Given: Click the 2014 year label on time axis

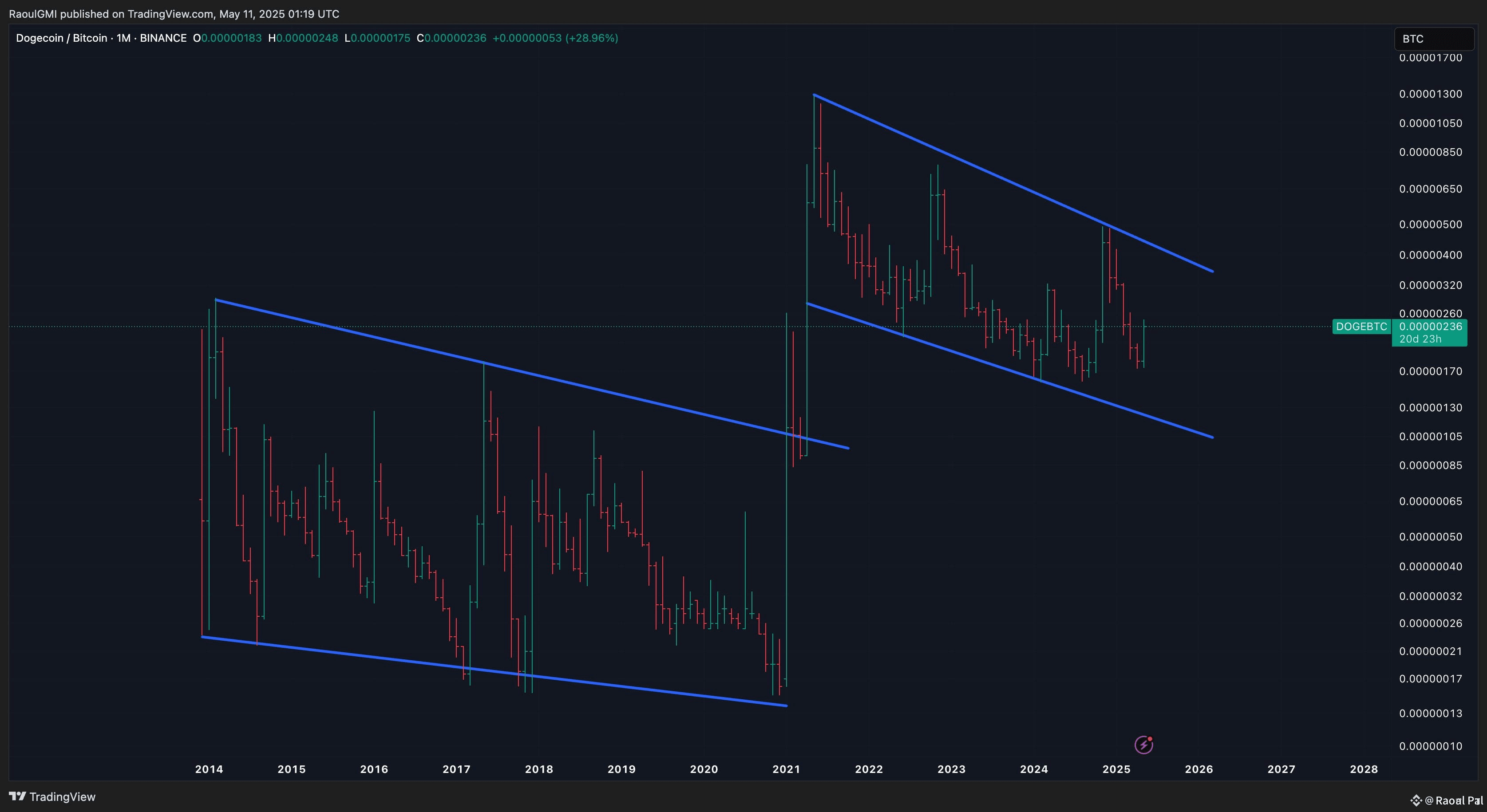Looking at the screenshot, I should 209,769.
